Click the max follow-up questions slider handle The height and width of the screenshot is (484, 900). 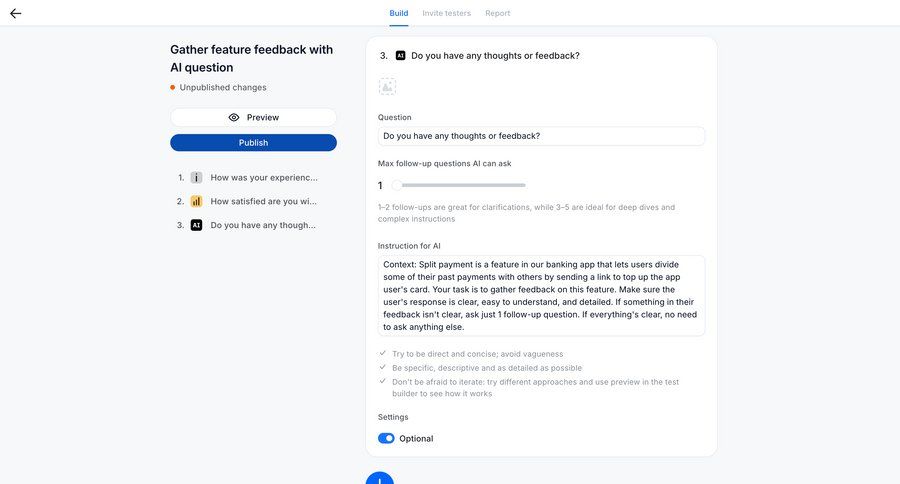coord(397,185)
